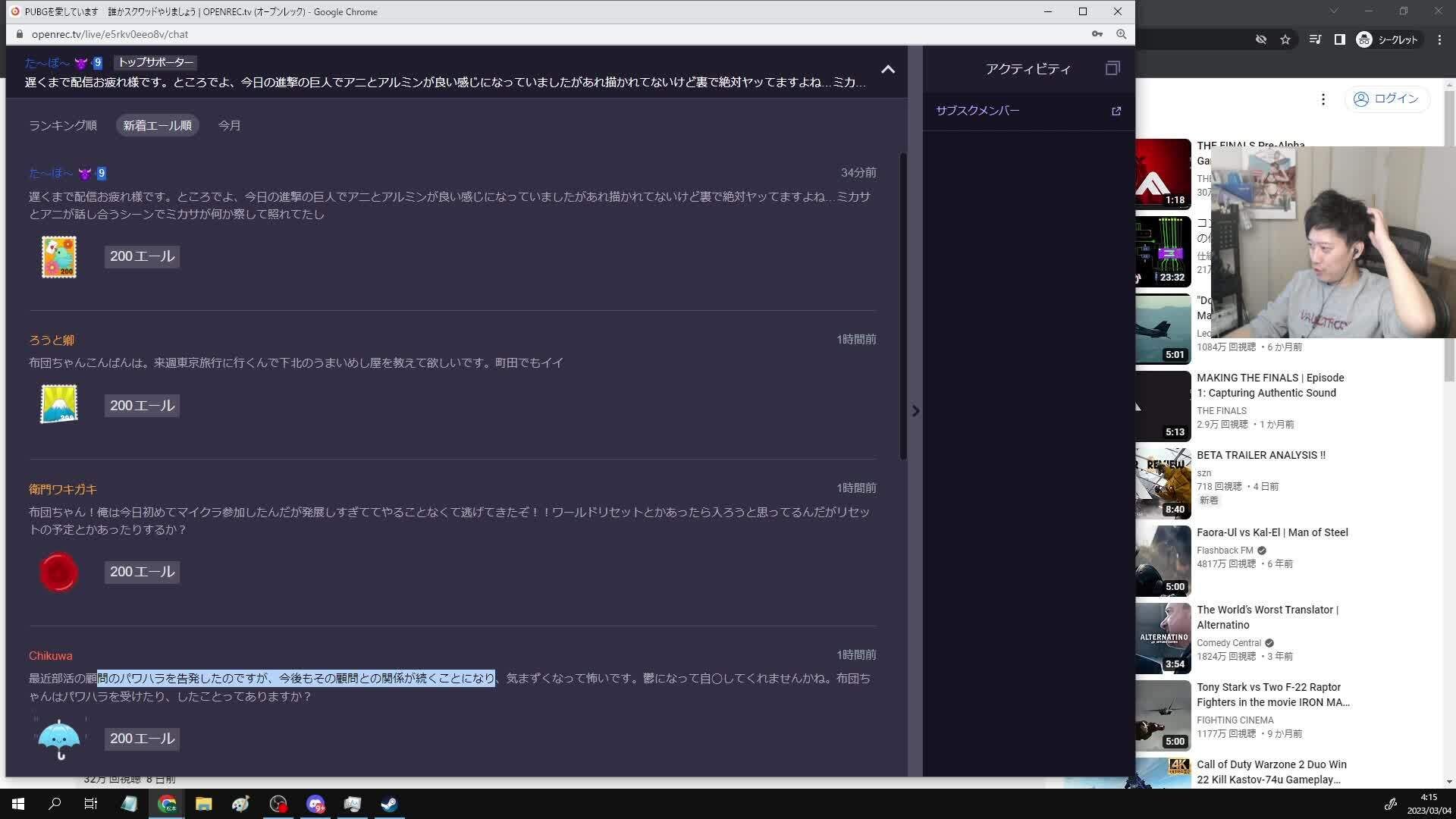Click the zoom magnifier in OPENREC address bar
This screenshot has width=1456, height=819.
click(1121, 34)
